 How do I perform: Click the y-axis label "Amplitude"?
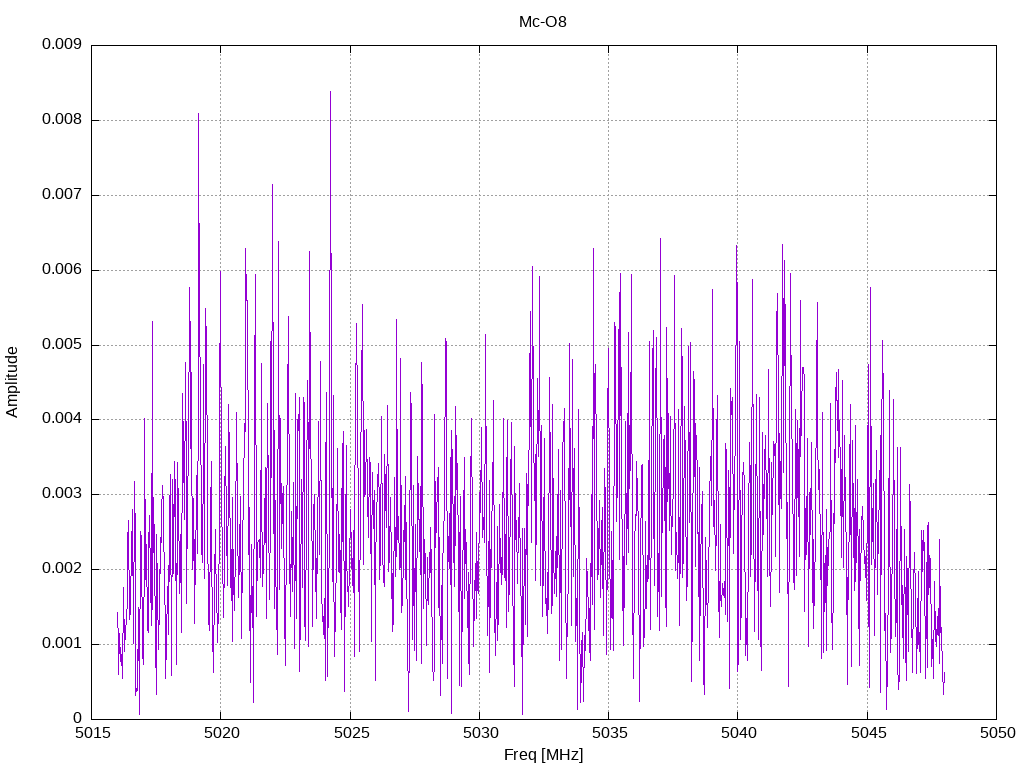12,382
